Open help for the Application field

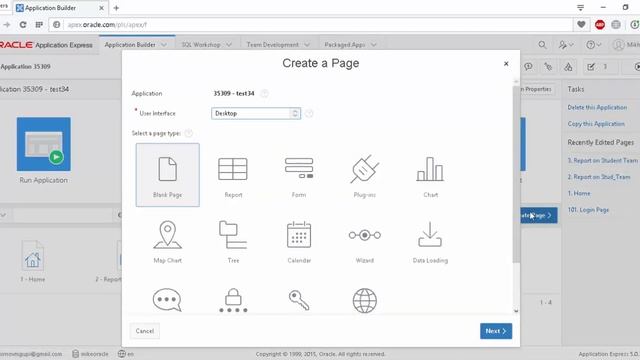point(264,93)
